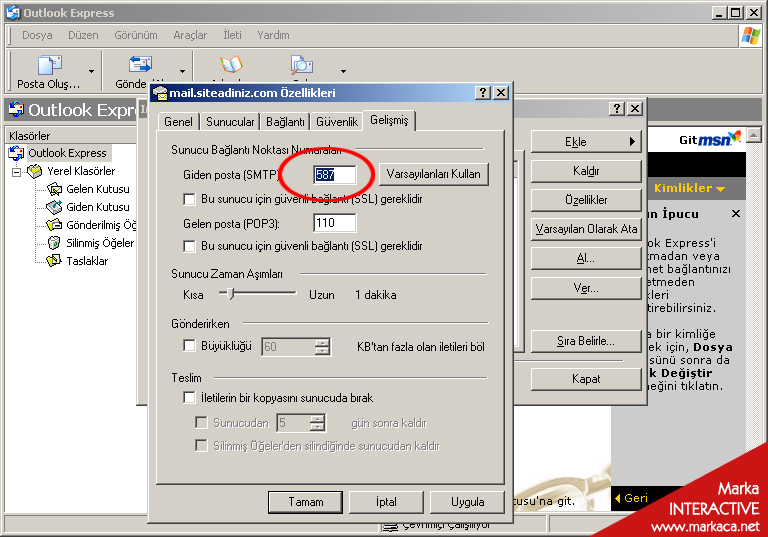768x537 pixels.
Task: Open the İleti menu
Action: pyautogui.click(x=233, y=35)
